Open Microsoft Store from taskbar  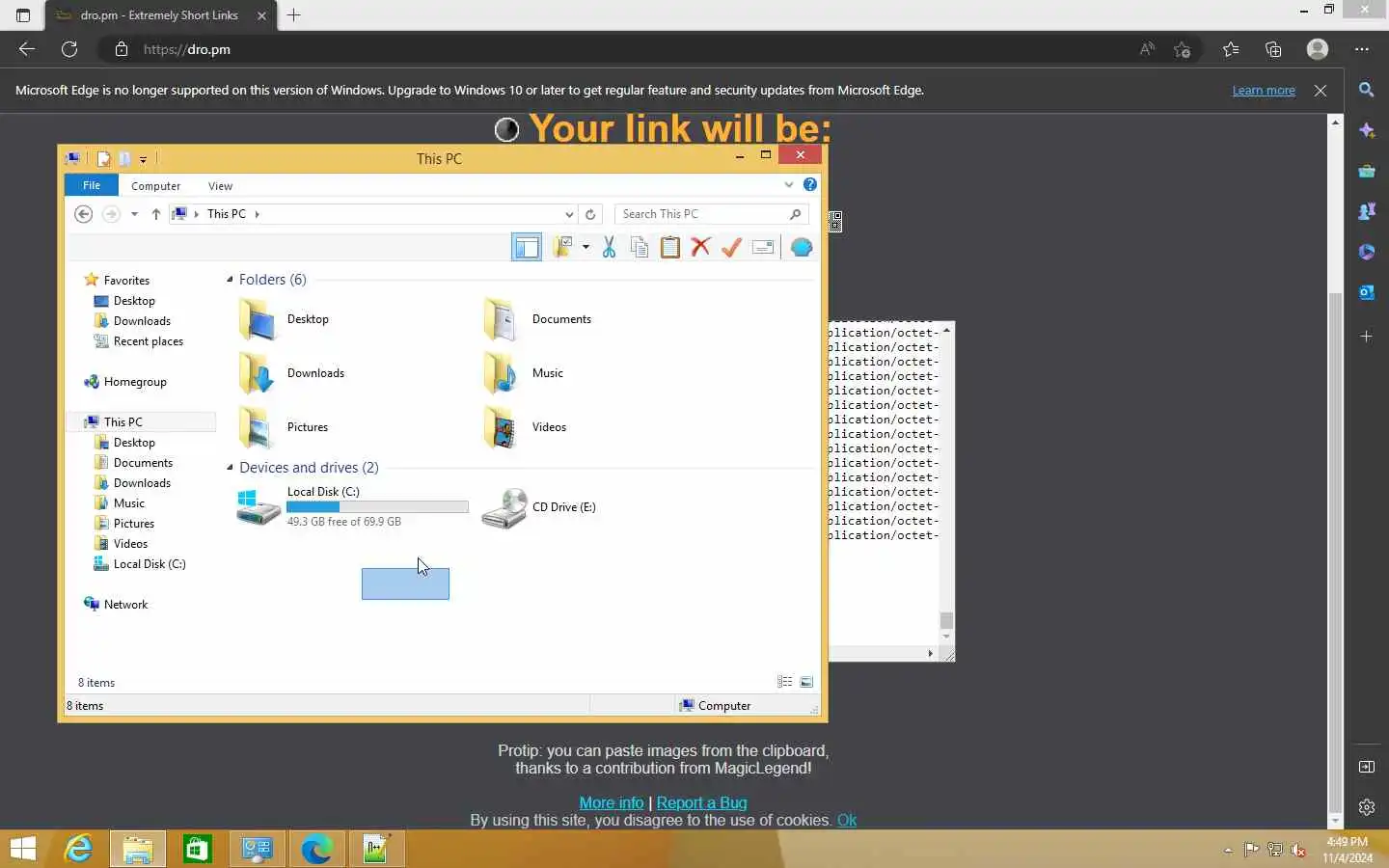198,849
